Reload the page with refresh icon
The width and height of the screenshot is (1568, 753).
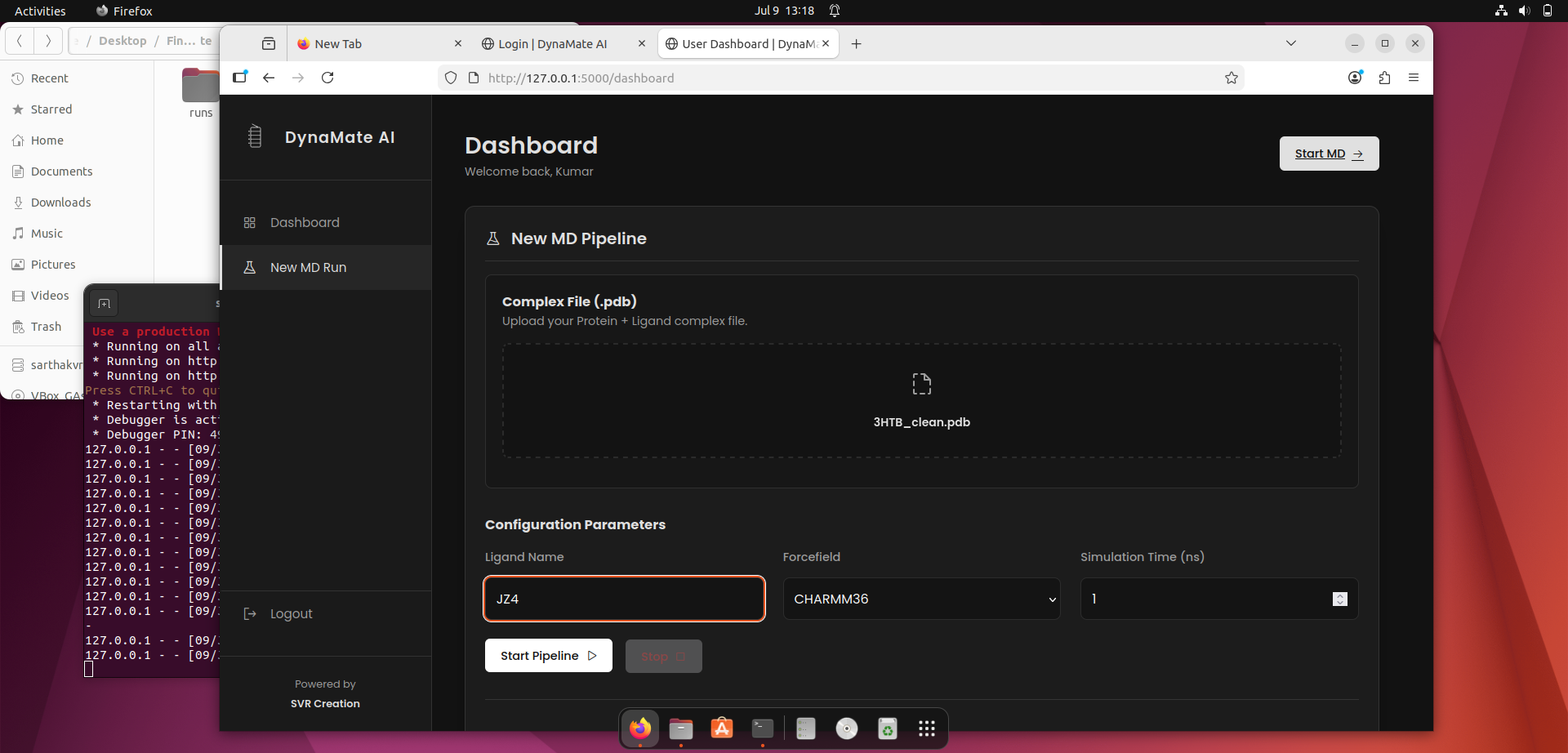pyautogui.click(x=327, y=78)
